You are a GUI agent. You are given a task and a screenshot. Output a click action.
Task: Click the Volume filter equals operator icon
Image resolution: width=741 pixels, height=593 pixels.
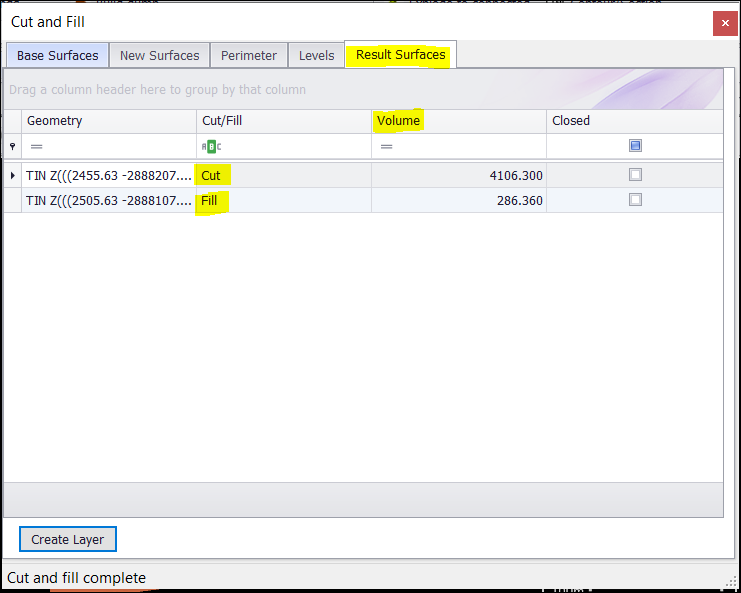tap(386, 146)
